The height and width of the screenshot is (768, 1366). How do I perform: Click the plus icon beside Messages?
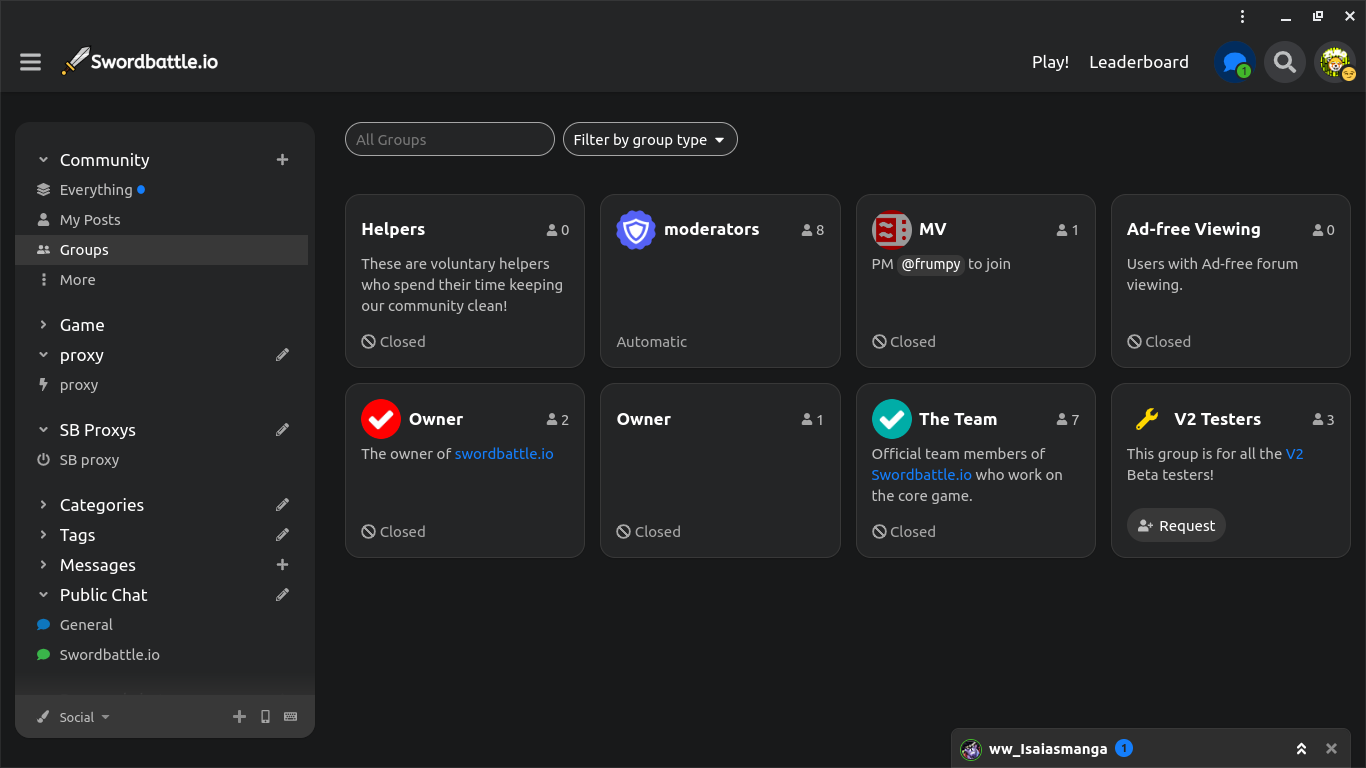(282, 565)
